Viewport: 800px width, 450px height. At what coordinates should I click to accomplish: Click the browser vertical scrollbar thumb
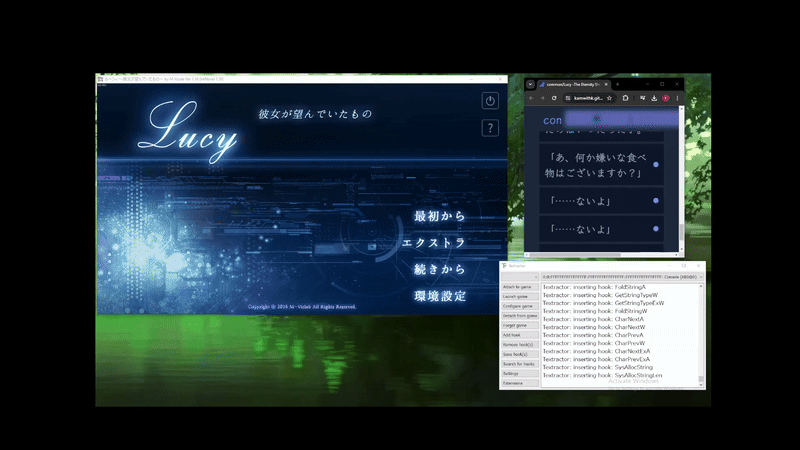(681, 232)
